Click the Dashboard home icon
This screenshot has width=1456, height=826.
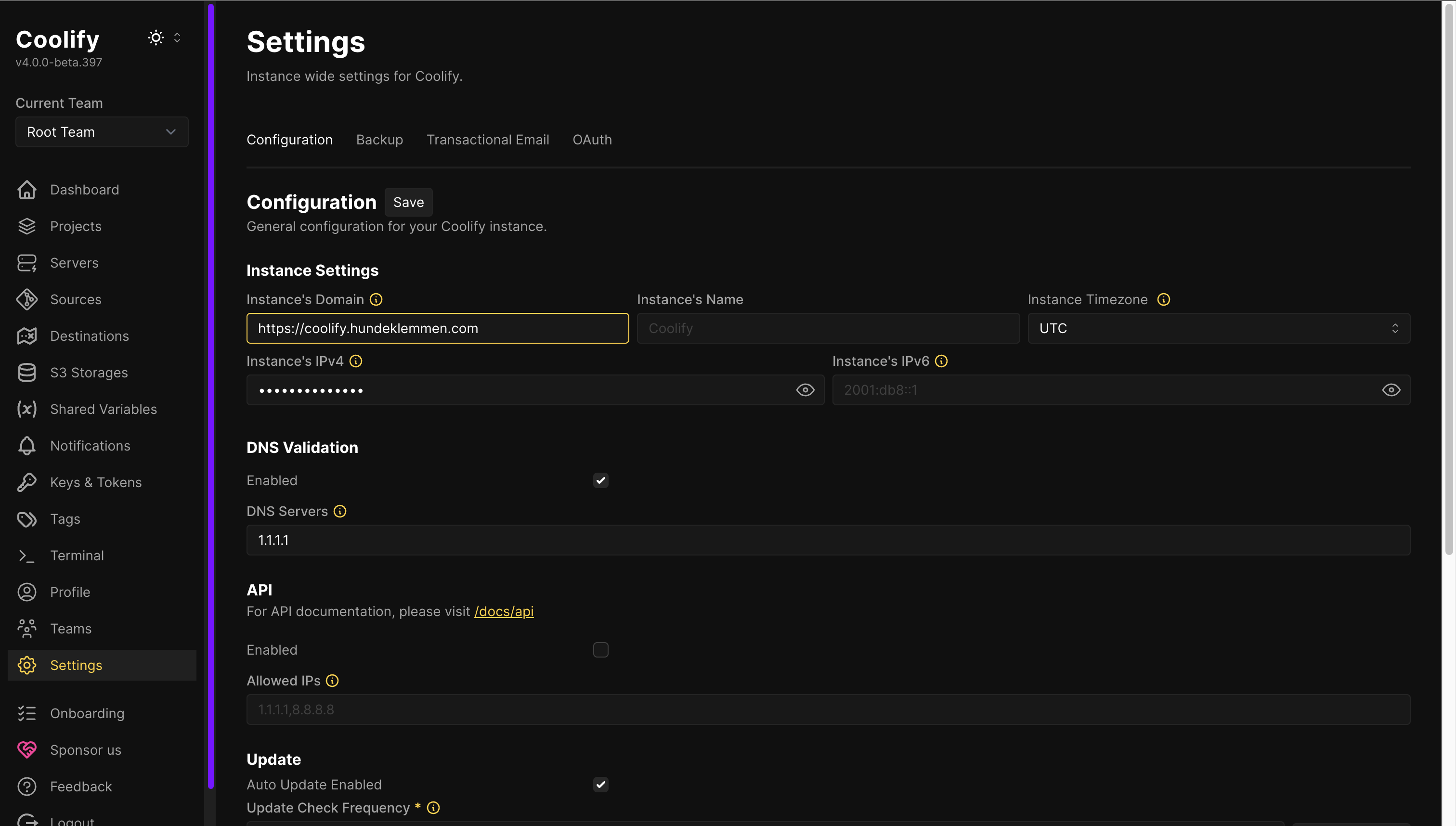coord(26,190)
